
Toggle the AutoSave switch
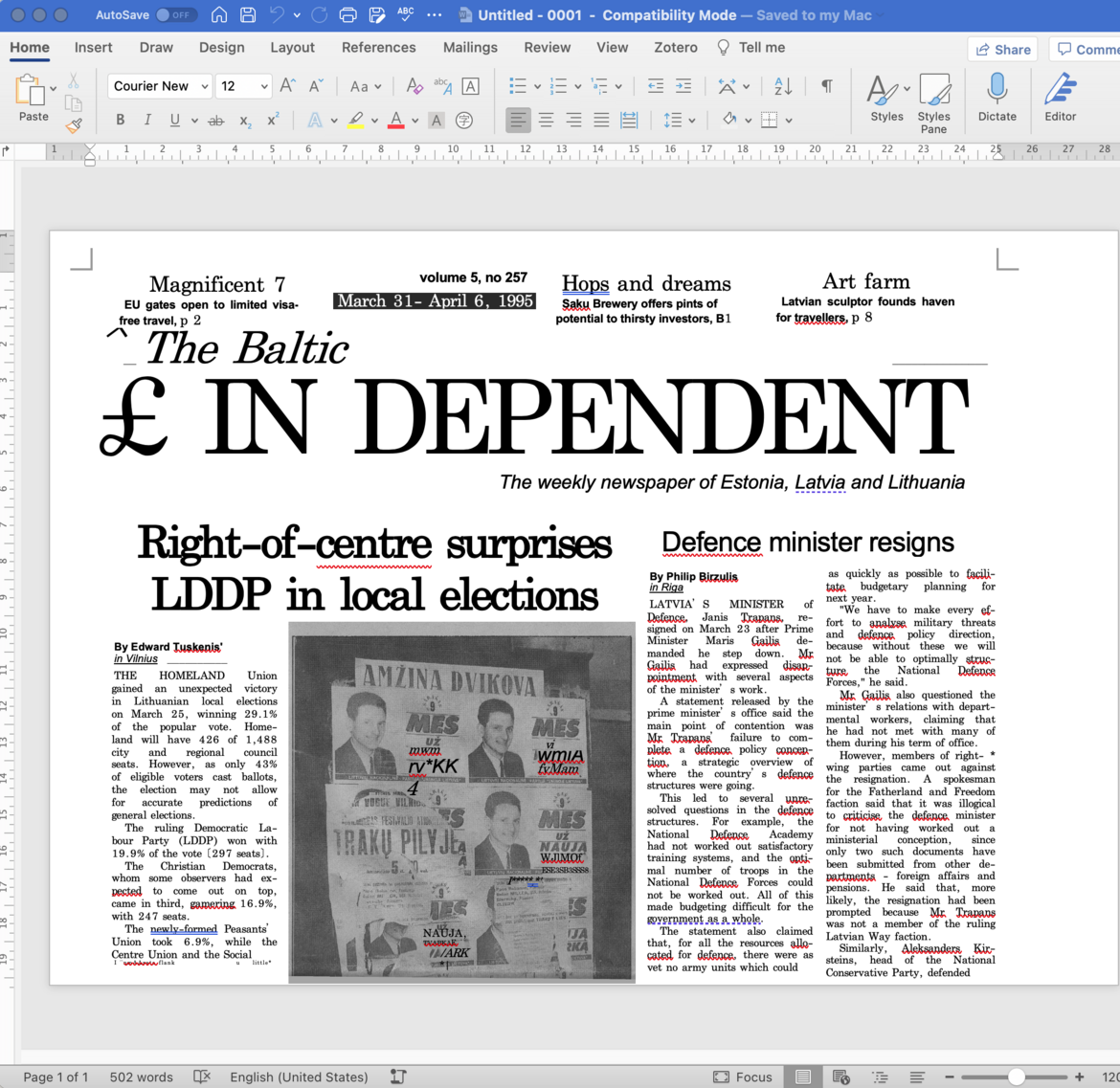[x=176, y=15]
